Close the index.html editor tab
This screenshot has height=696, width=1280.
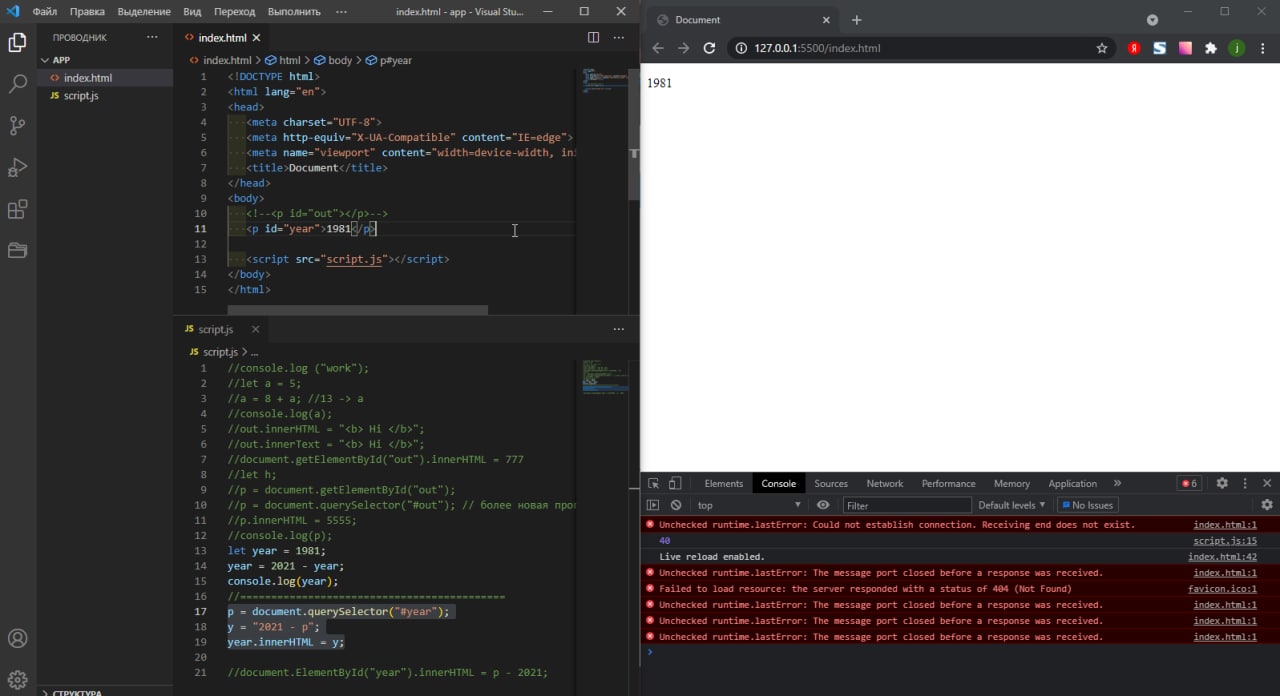(x=256, y=38)
